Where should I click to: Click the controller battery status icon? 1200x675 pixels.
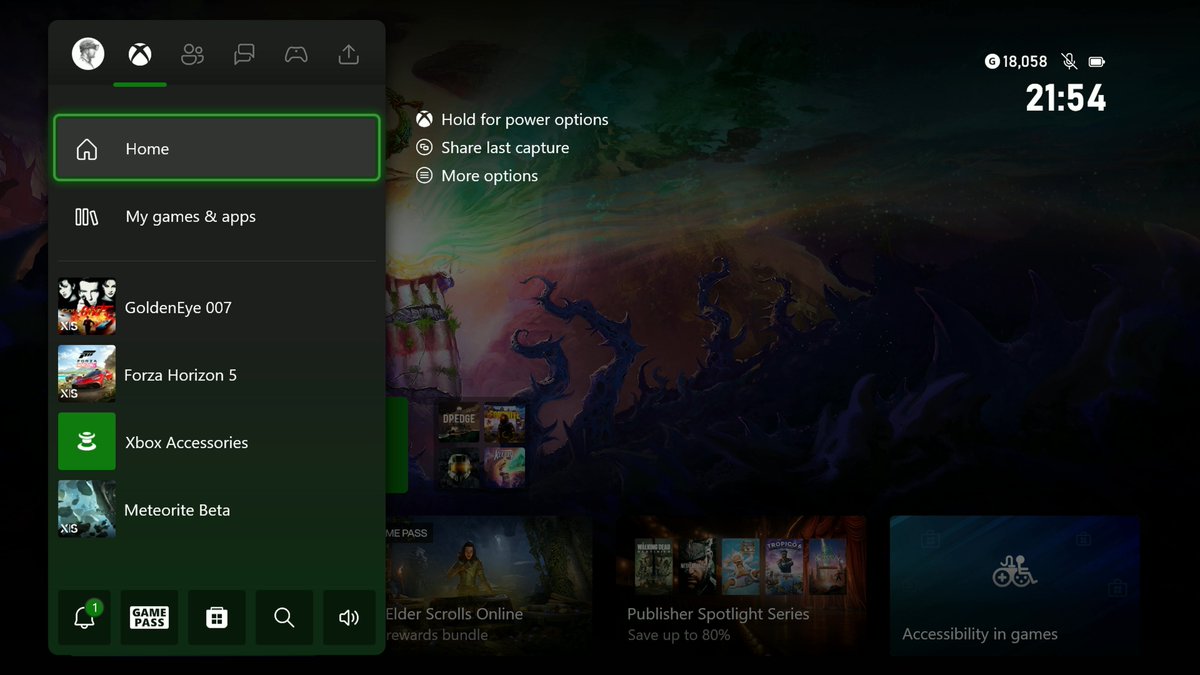(1096, 61)
